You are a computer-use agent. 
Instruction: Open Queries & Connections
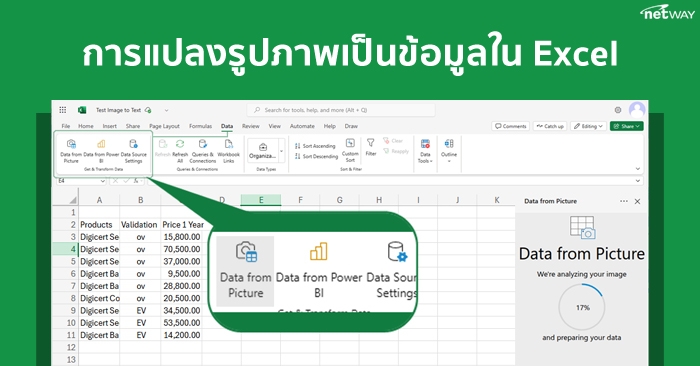pyautogui.click(x=203, y=151)
